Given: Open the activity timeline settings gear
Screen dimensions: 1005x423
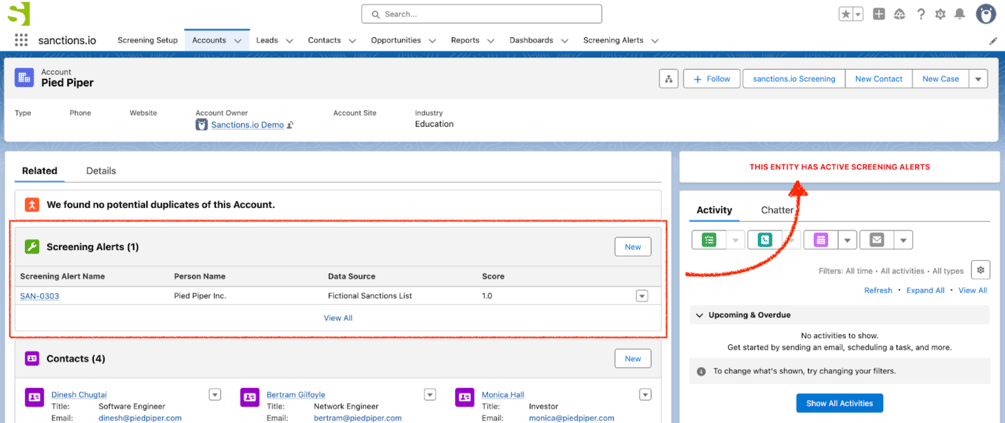Looking at the screenshot, I should pyautogui.click(x=980, y=270).
